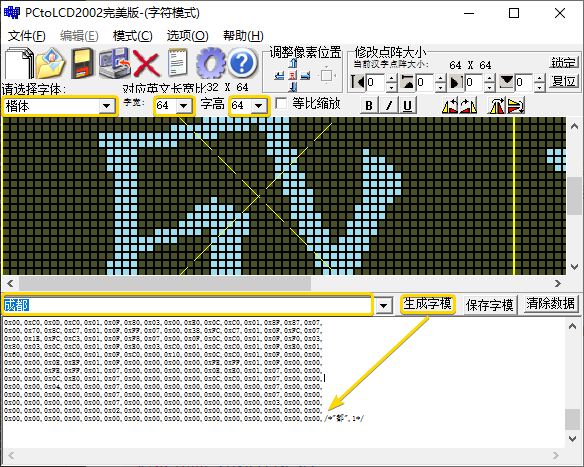
Task: Open options with the blue gear icon
Action: 211,63
